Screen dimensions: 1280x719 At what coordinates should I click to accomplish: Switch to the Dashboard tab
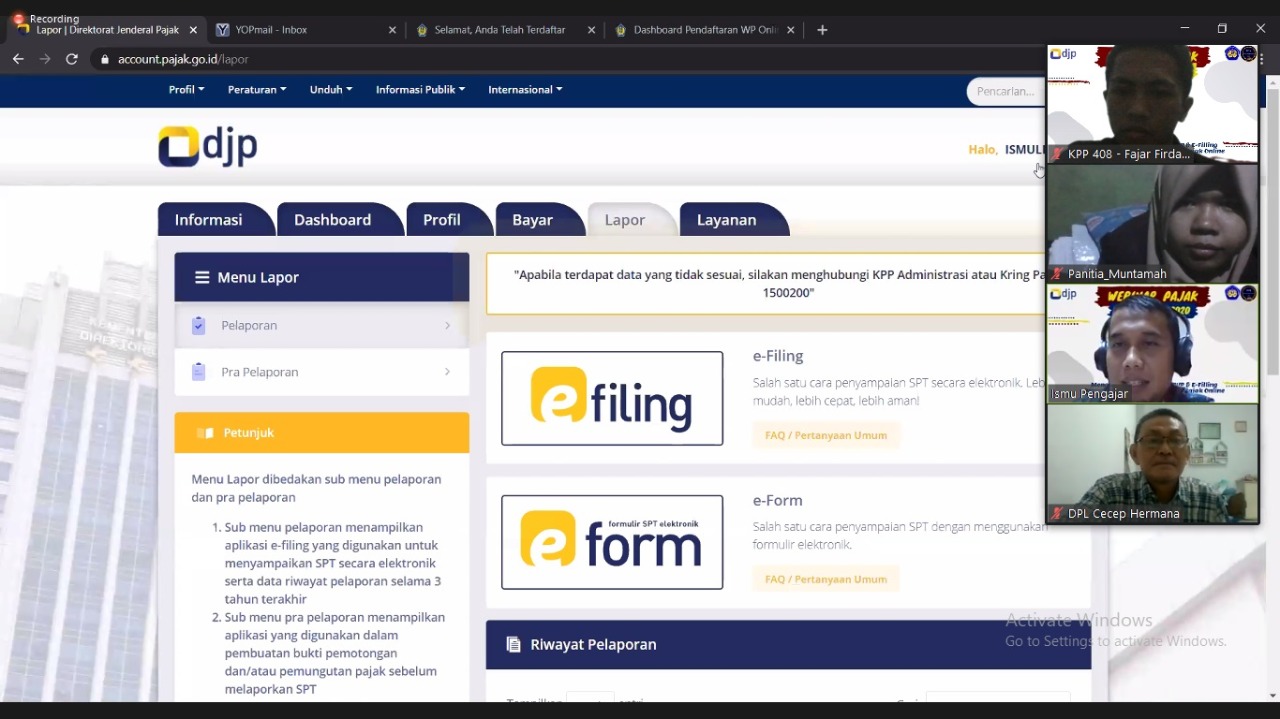(x=332, y=220)
